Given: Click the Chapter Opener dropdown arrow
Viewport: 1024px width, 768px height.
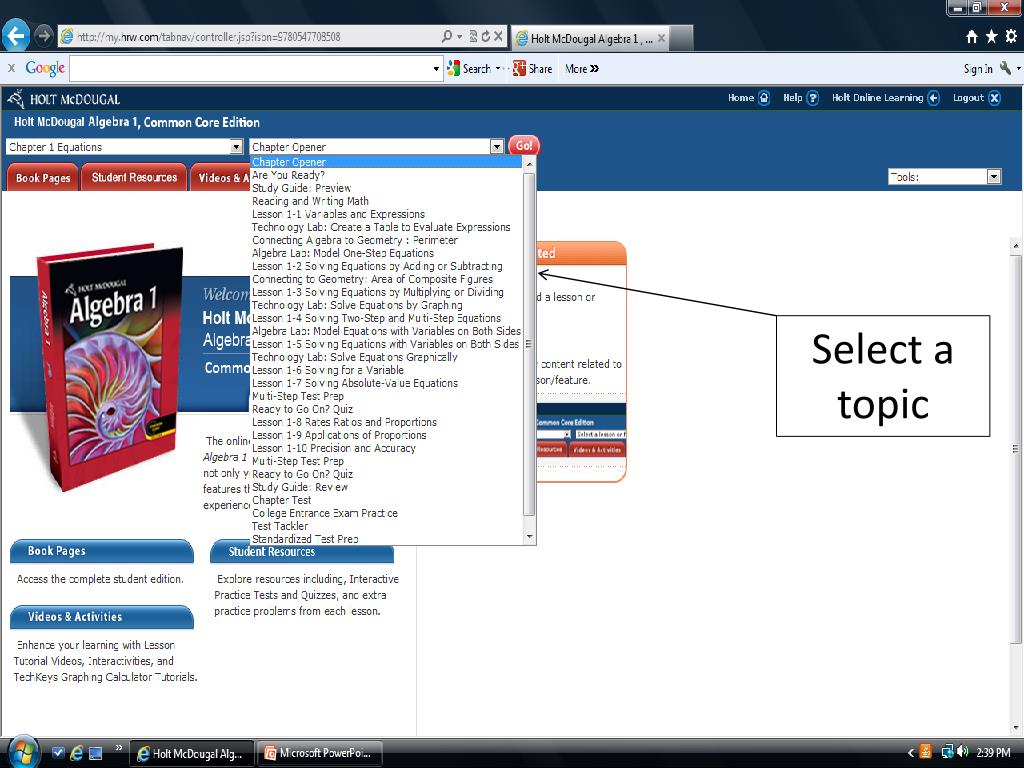Looking at the screenshot, I should [497, 147].
